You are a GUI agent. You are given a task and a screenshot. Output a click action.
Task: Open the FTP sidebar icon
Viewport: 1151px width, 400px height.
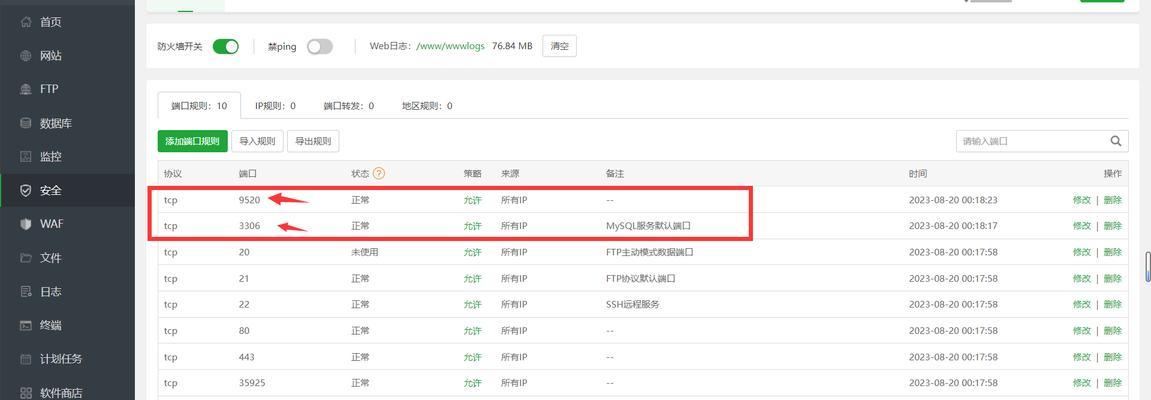click(x=26, y=89)
